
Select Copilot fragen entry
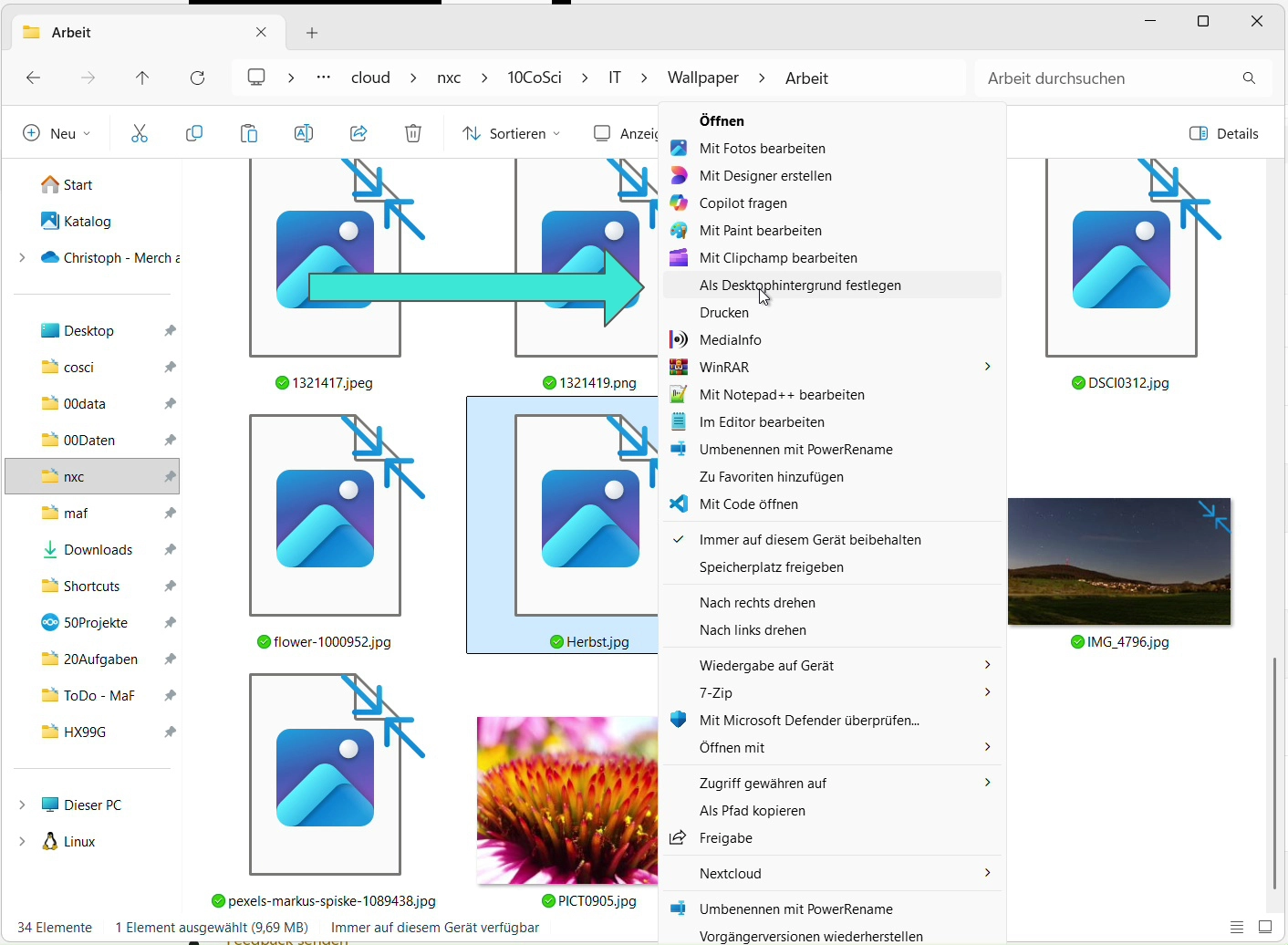coord(832,202)
